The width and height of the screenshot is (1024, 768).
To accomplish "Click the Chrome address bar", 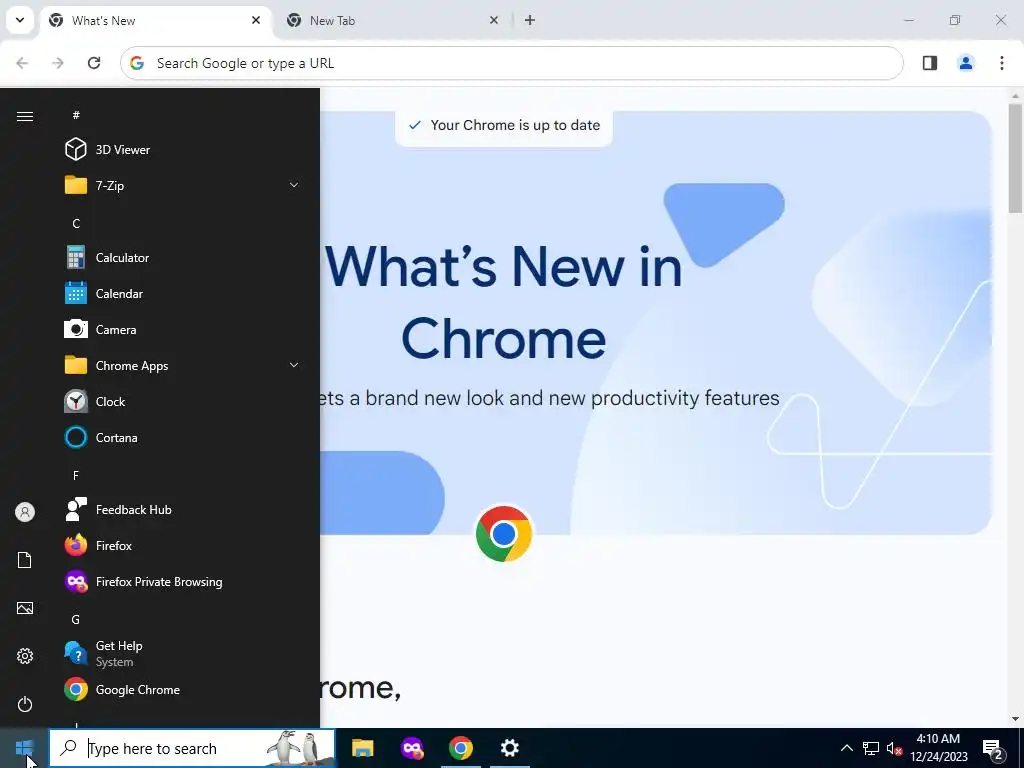I will click(511, 63).
